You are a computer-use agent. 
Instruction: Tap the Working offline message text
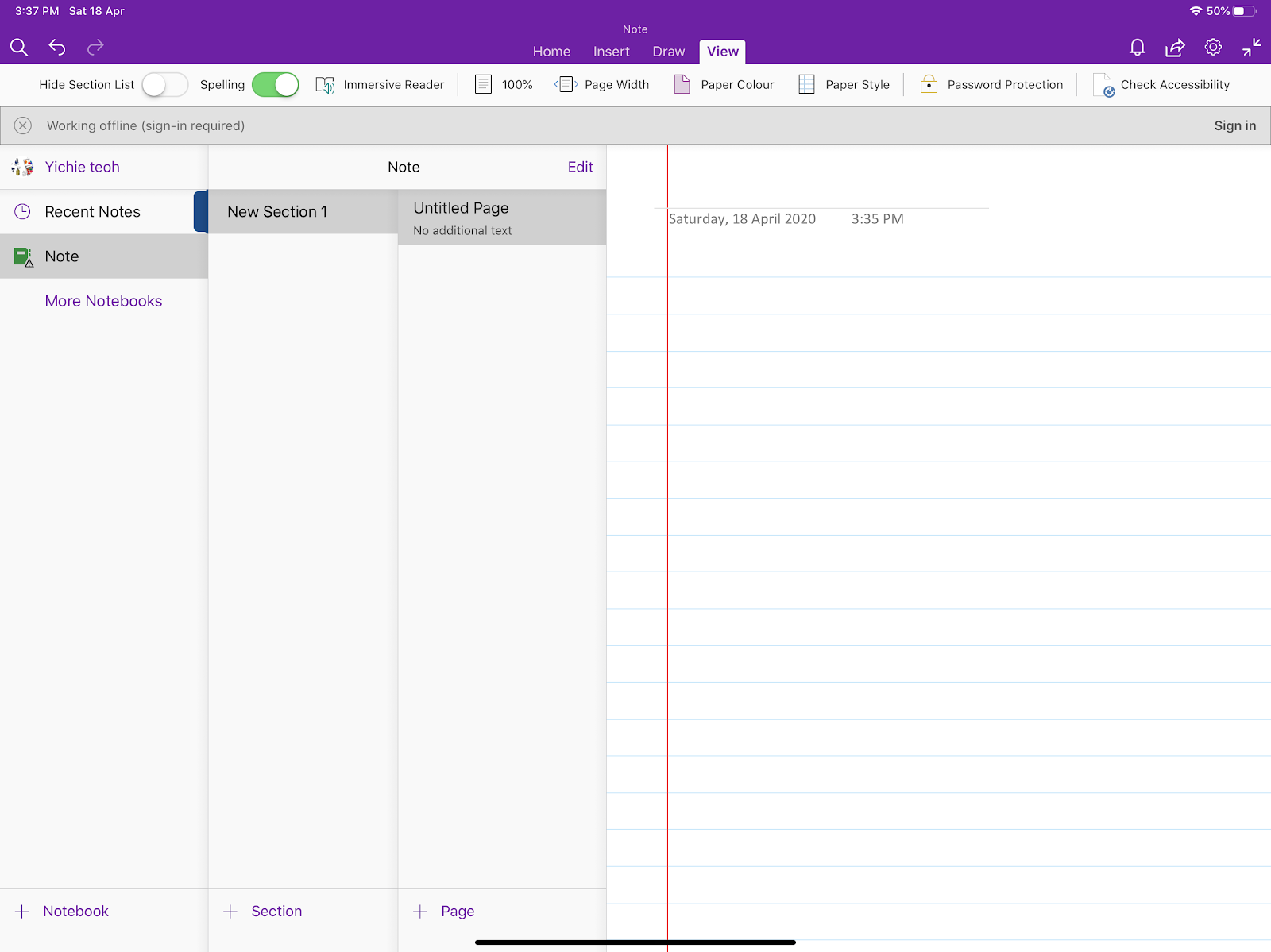[x=145, y=125]
